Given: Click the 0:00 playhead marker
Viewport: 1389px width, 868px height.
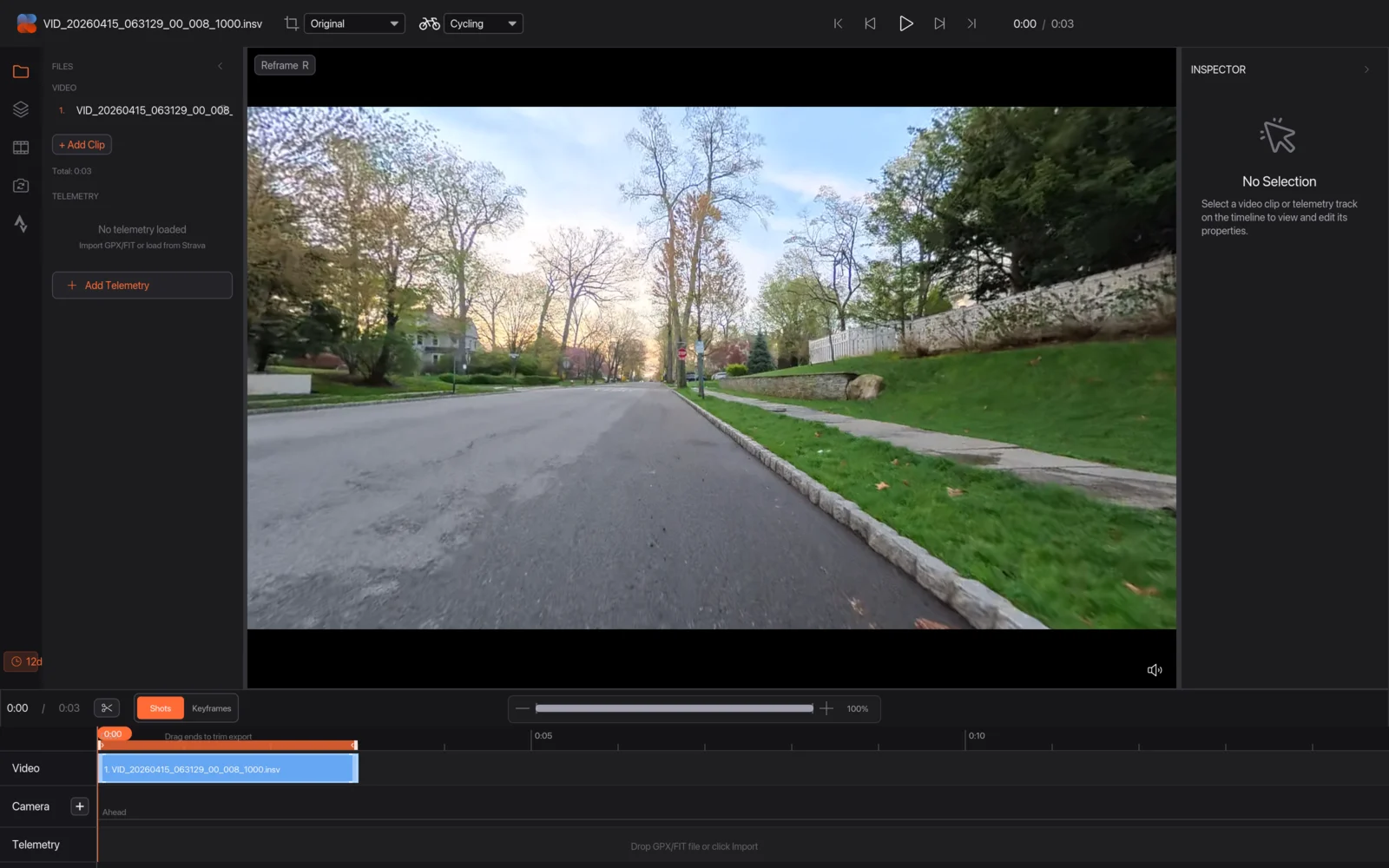Looking at the screenshot, I should (114, 734).
